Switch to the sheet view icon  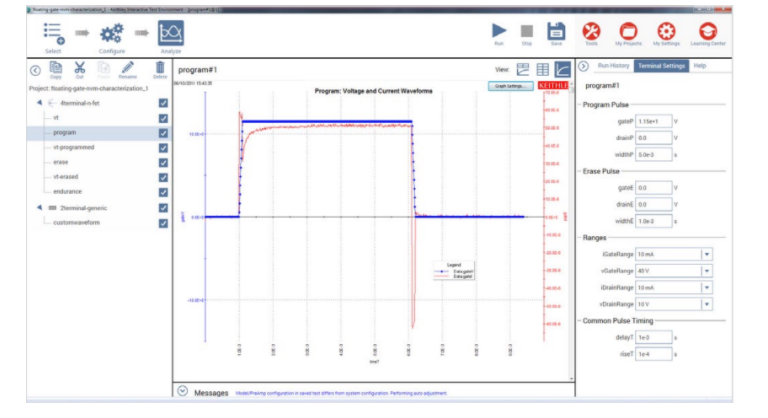(523, 70)
